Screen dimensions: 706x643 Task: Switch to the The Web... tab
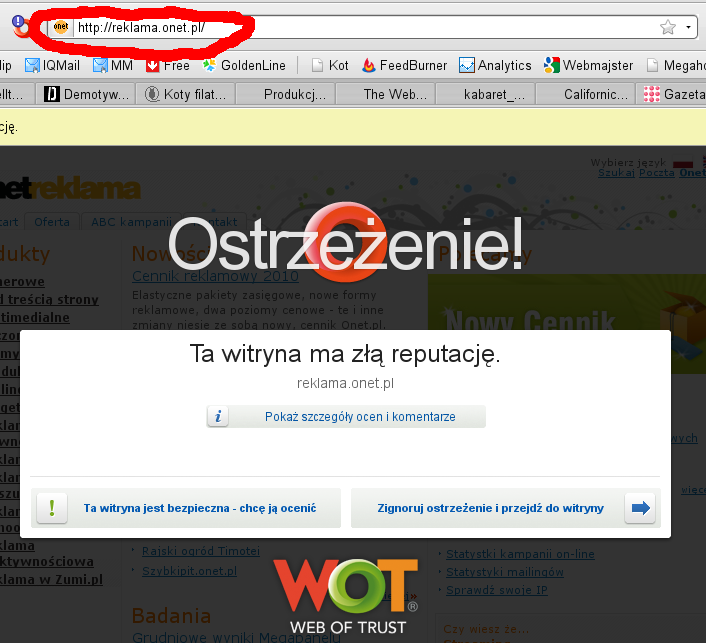(385, 94)
